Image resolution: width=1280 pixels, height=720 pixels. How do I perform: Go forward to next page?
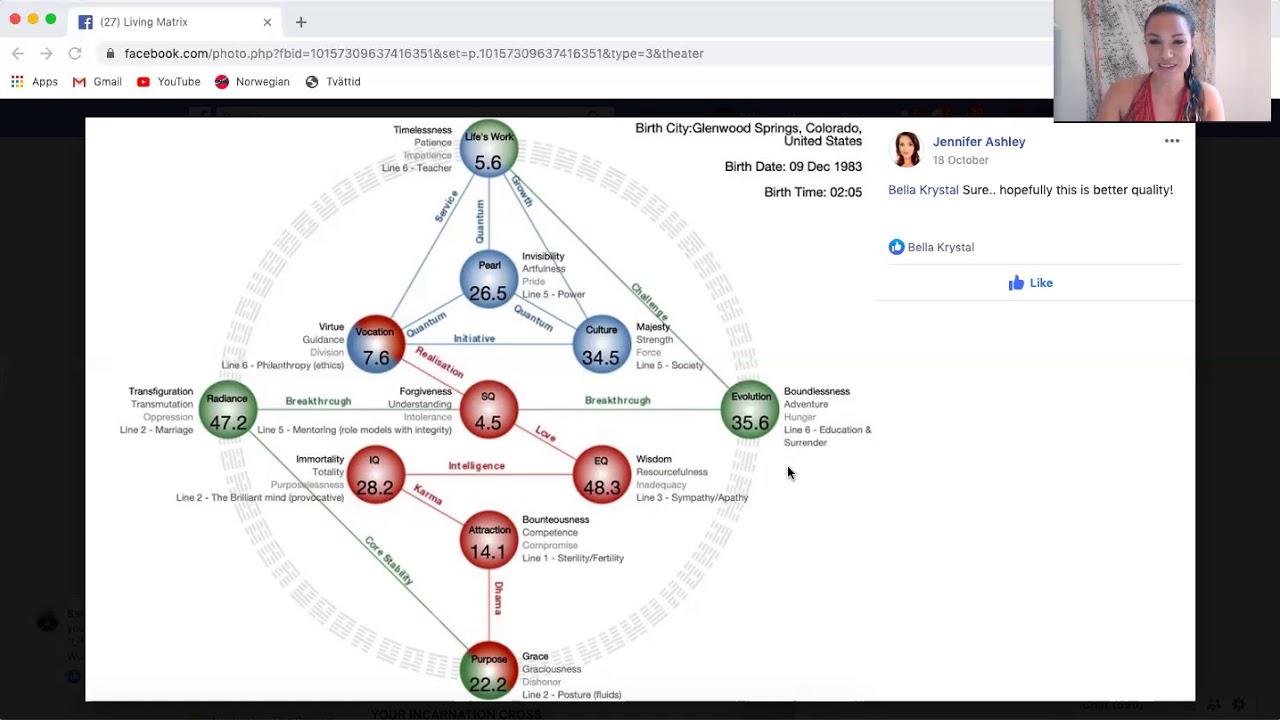click(46, 53)
